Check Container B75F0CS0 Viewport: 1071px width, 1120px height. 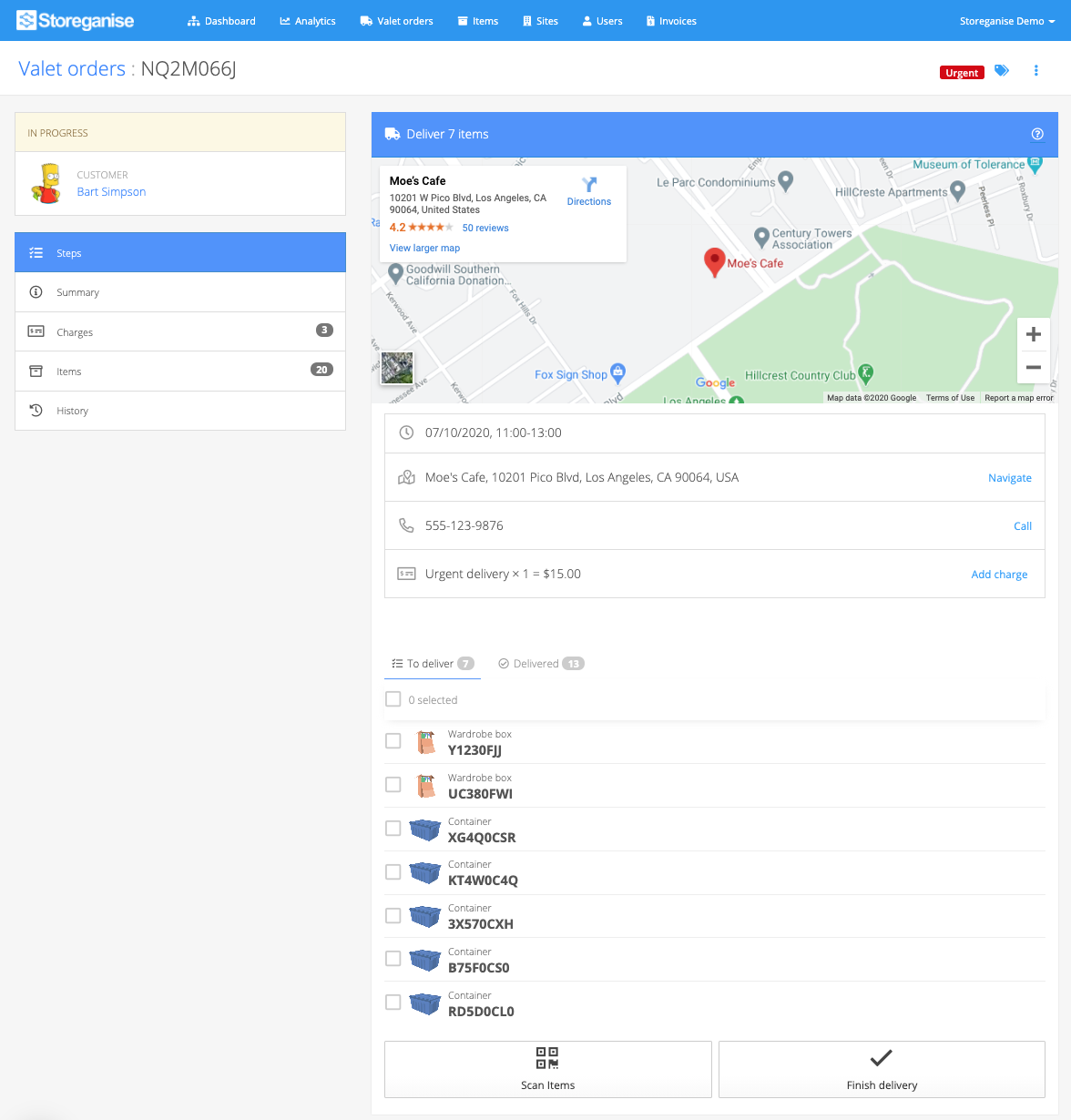click(393, 959)
